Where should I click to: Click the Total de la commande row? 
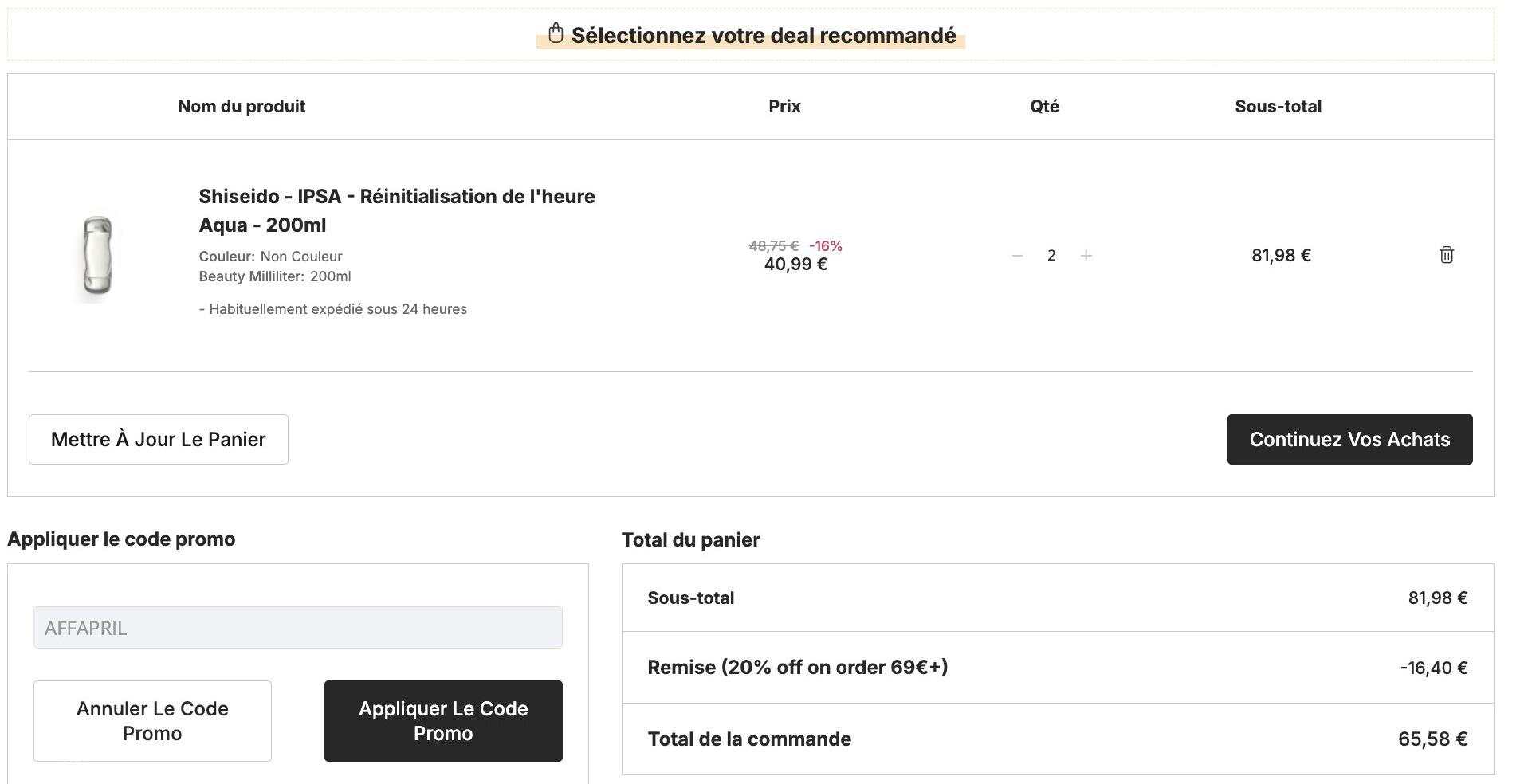(x=1058, y=739)
